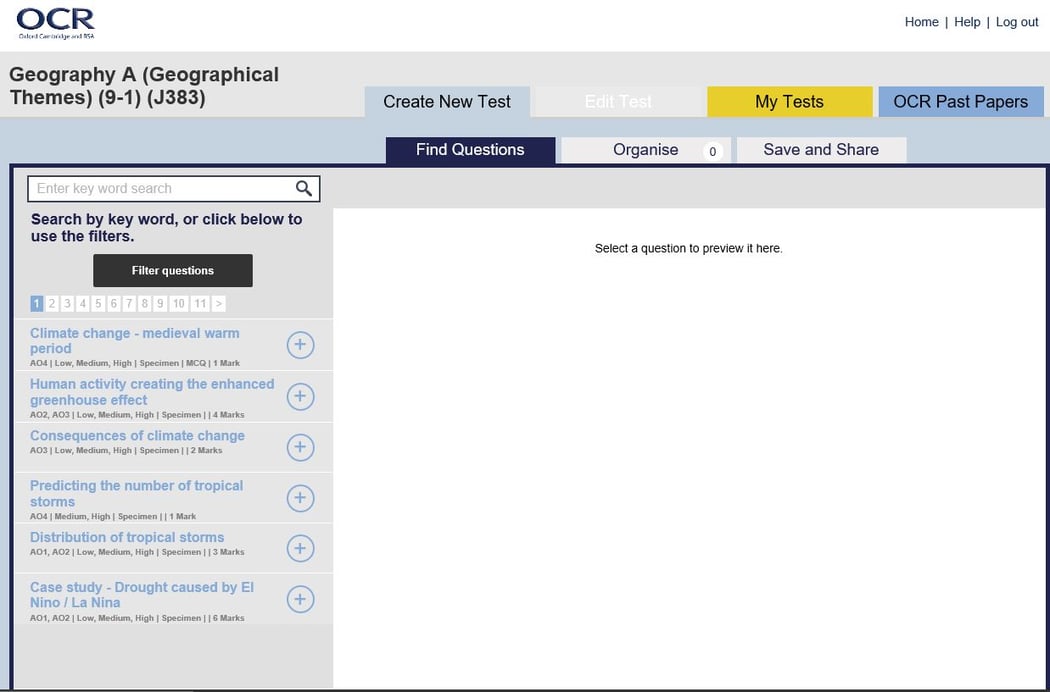Click the Log out link
This screenshot has width=1050, height=692.
pos(1017,21)
